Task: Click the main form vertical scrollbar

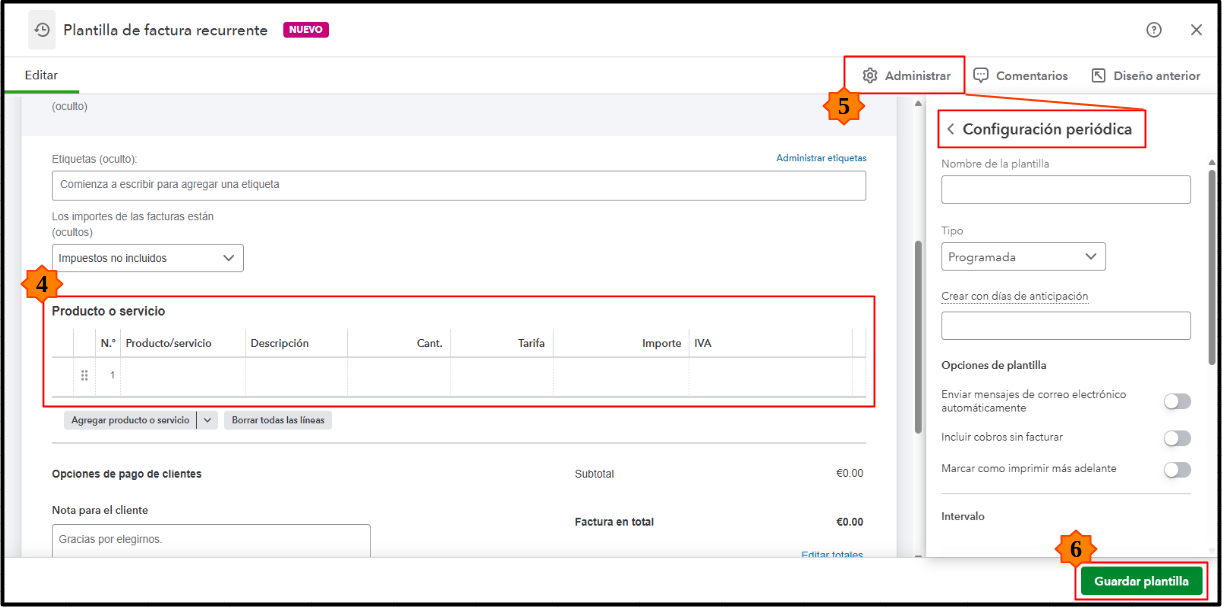Action: tap(918, 336)
